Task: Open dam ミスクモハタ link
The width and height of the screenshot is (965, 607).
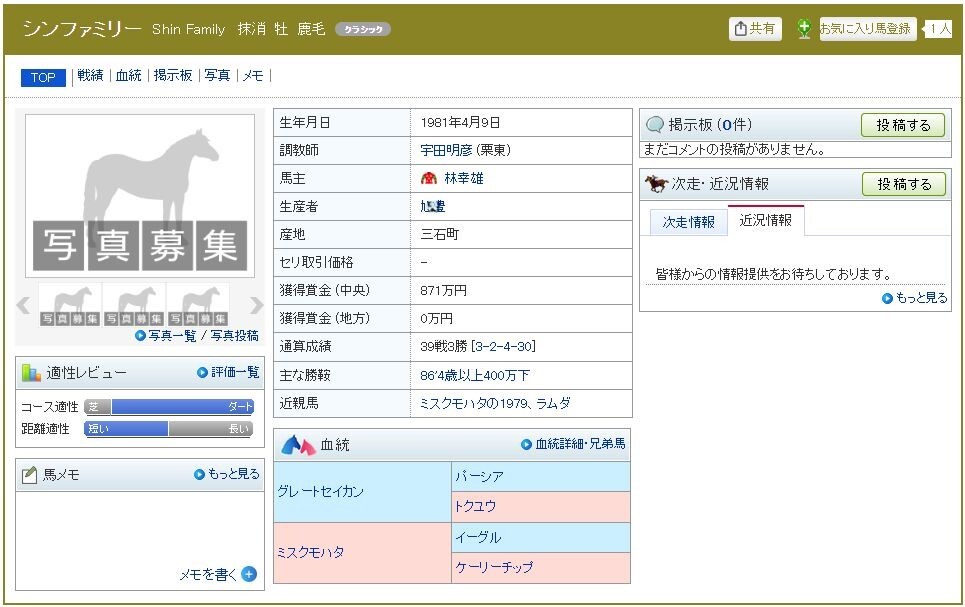Action: point(310,552)
